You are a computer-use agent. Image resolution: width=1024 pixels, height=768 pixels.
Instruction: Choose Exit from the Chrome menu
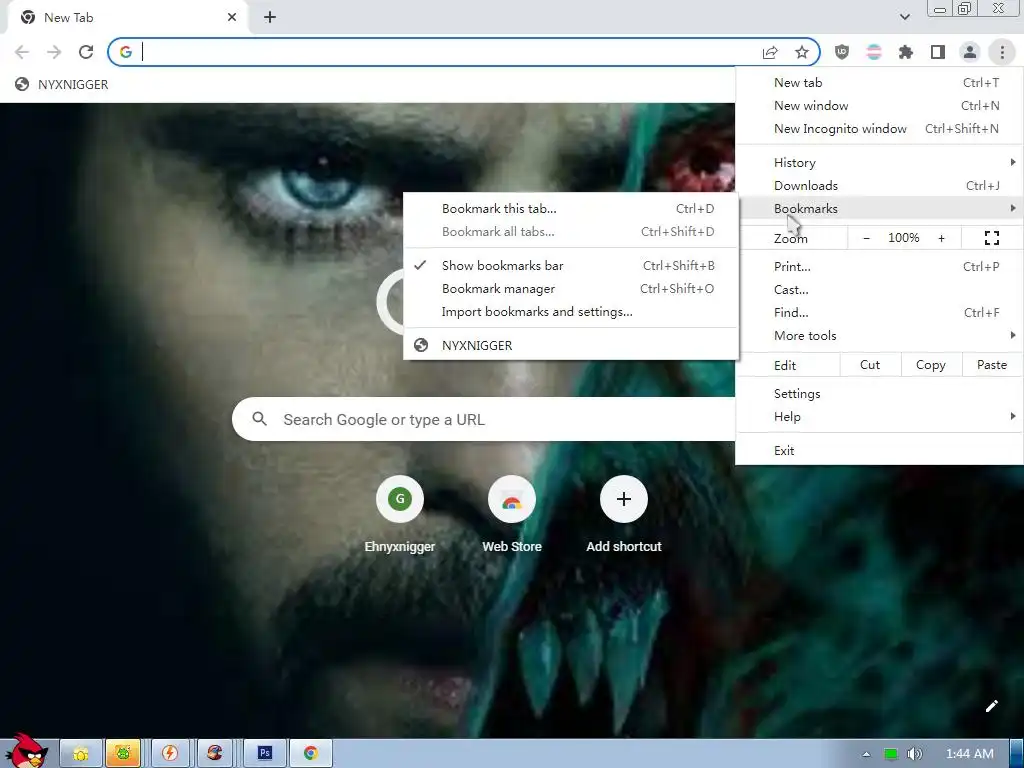point(879,451)
